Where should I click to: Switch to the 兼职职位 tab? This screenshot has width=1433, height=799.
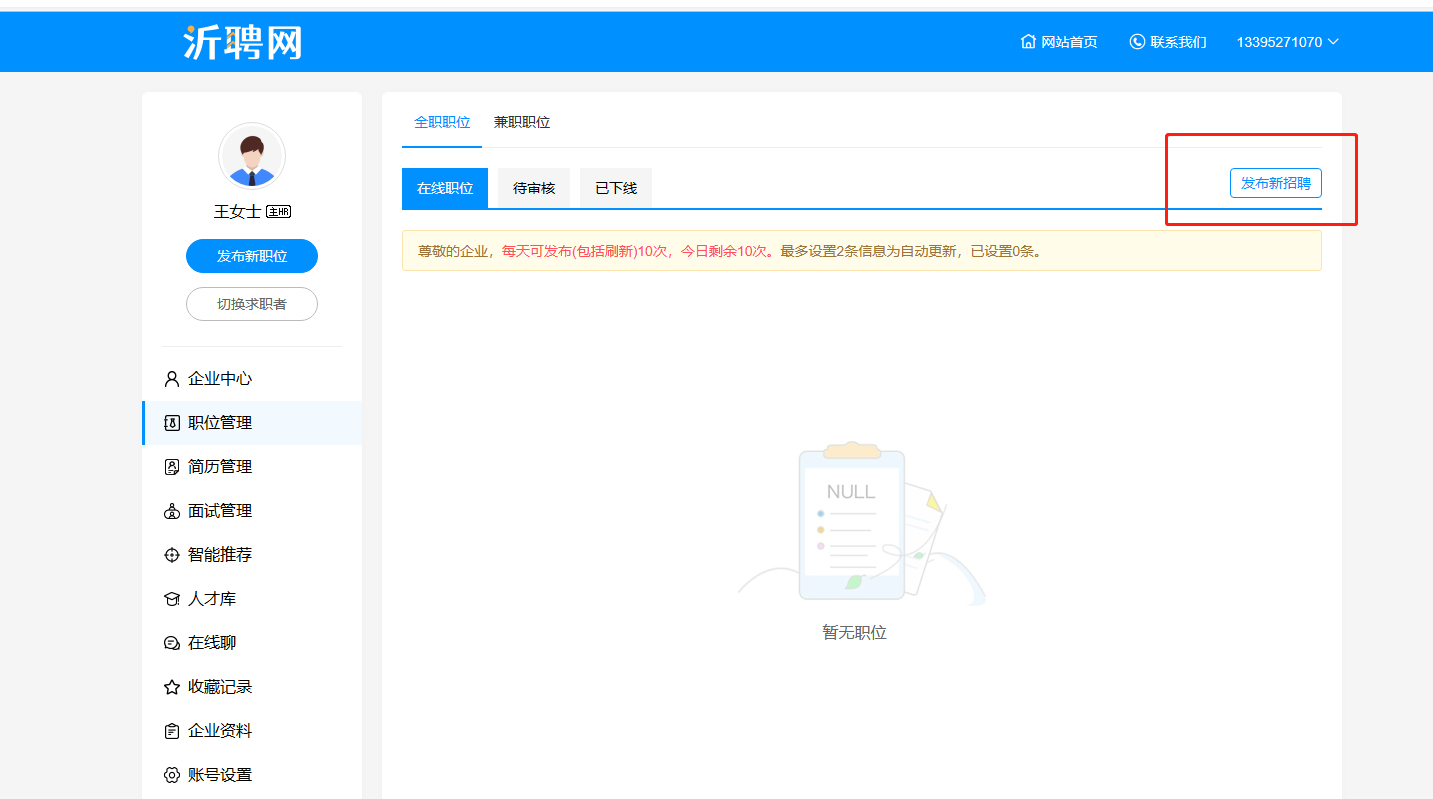click(522, 122)
